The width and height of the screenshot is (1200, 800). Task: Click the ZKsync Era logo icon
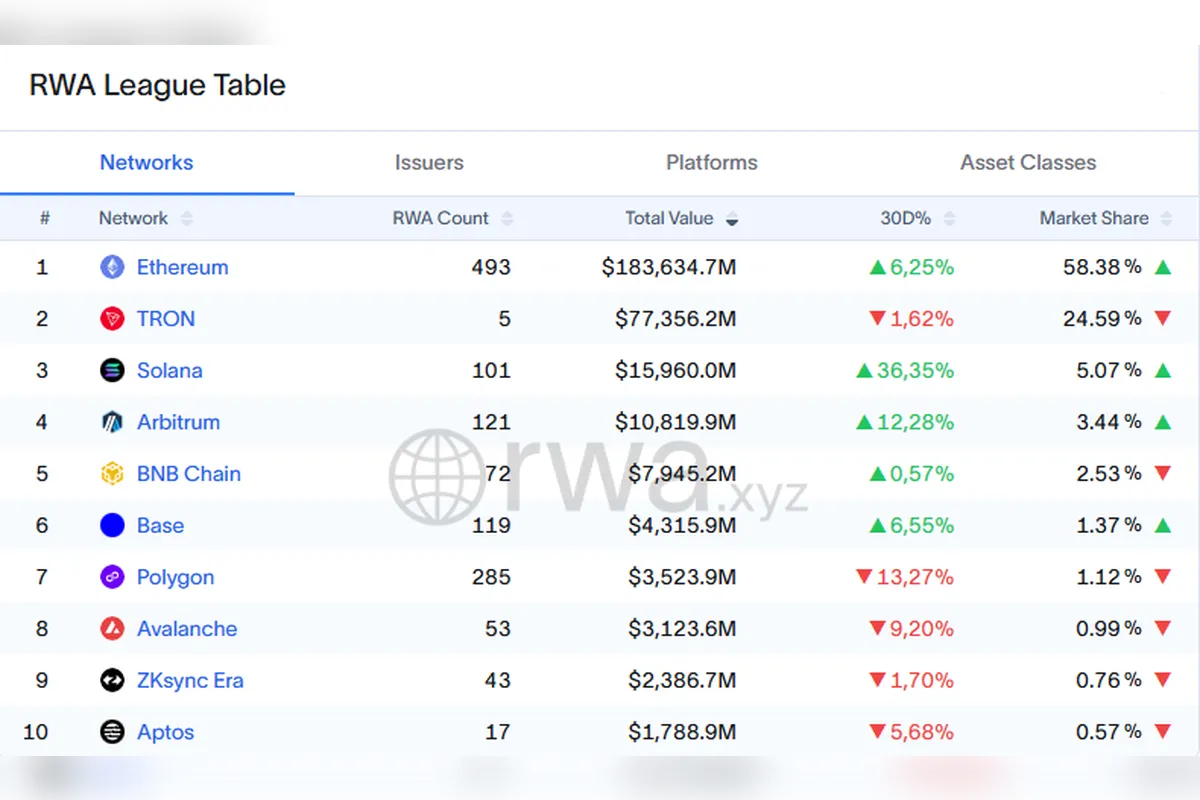point(112,681)
